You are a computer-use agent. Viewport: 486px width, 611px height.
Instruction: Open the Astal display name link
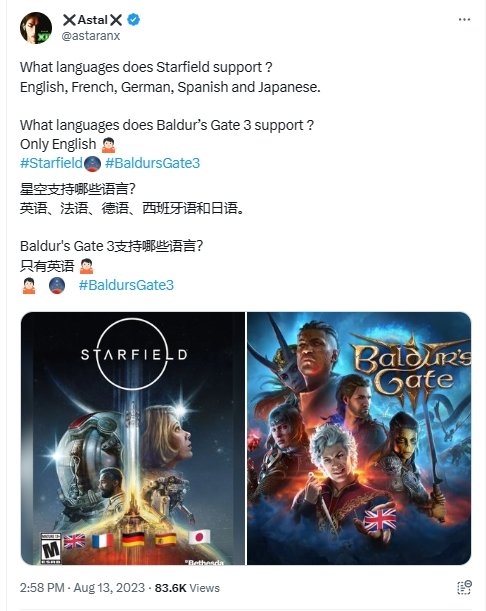click(92, 19)
